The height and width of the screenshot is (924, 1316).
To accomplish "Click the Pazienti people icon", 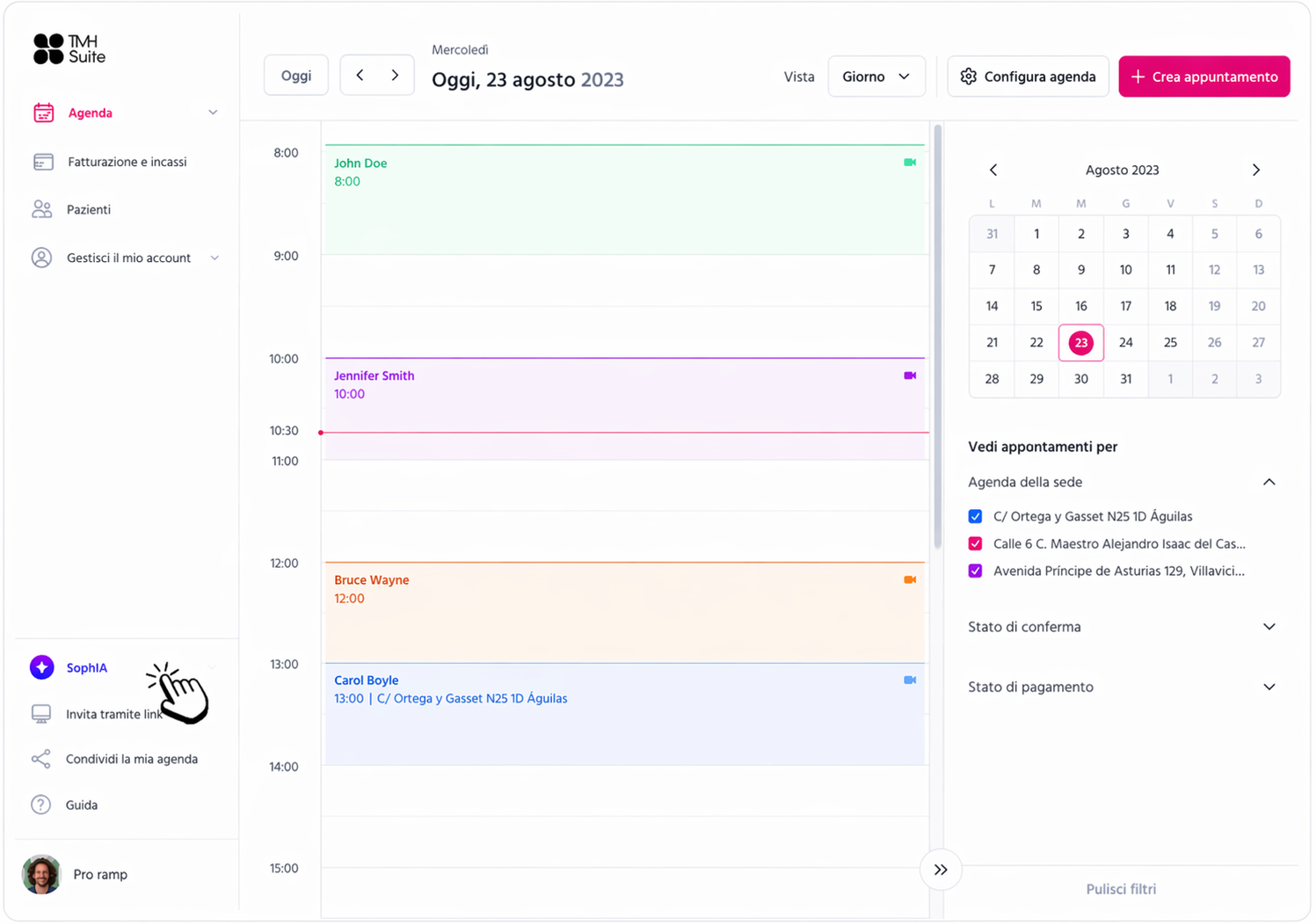I will tap(42, 209).
